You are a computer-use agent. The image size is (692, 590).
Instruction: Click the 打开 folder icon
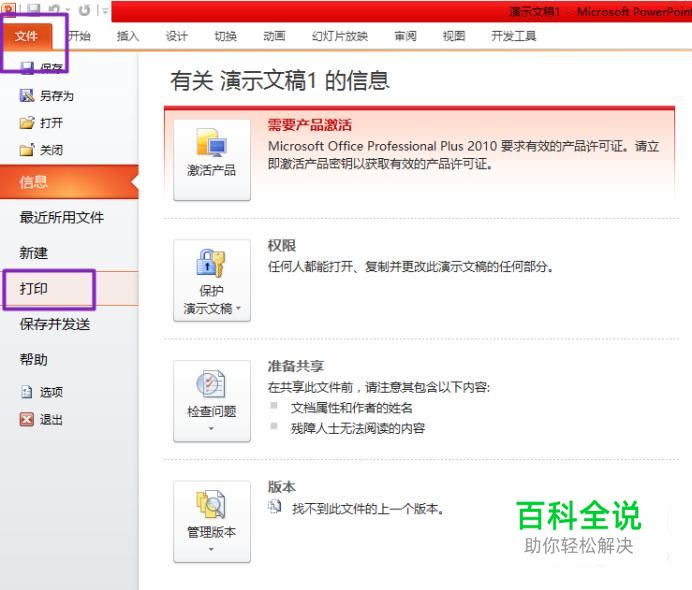click(x=27, y=122)
